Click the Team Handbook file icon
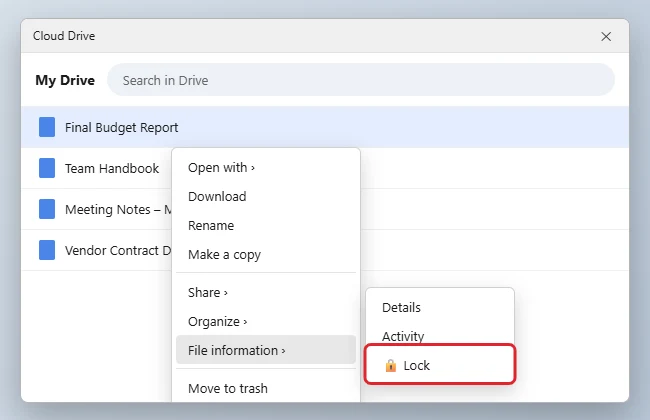The height and width of the screenshot is (420, 650). tap(47, 168)
